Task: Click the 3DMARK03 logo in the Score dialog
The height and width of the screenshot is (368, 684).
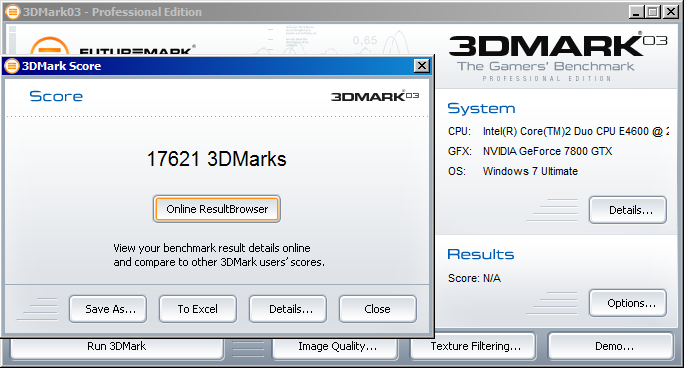Action: coord(375,96)
